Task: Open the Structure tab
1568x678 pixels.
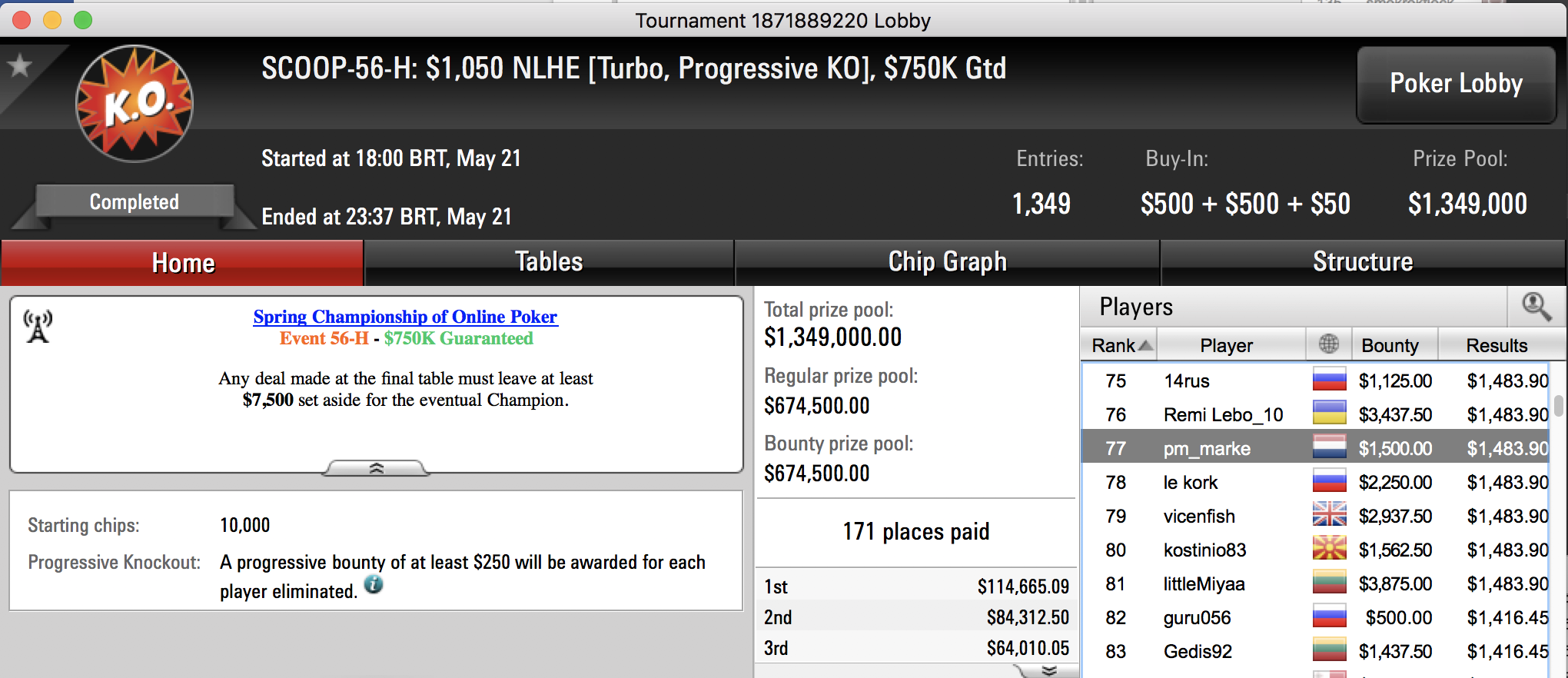Action: click(x=1363, y=262)
